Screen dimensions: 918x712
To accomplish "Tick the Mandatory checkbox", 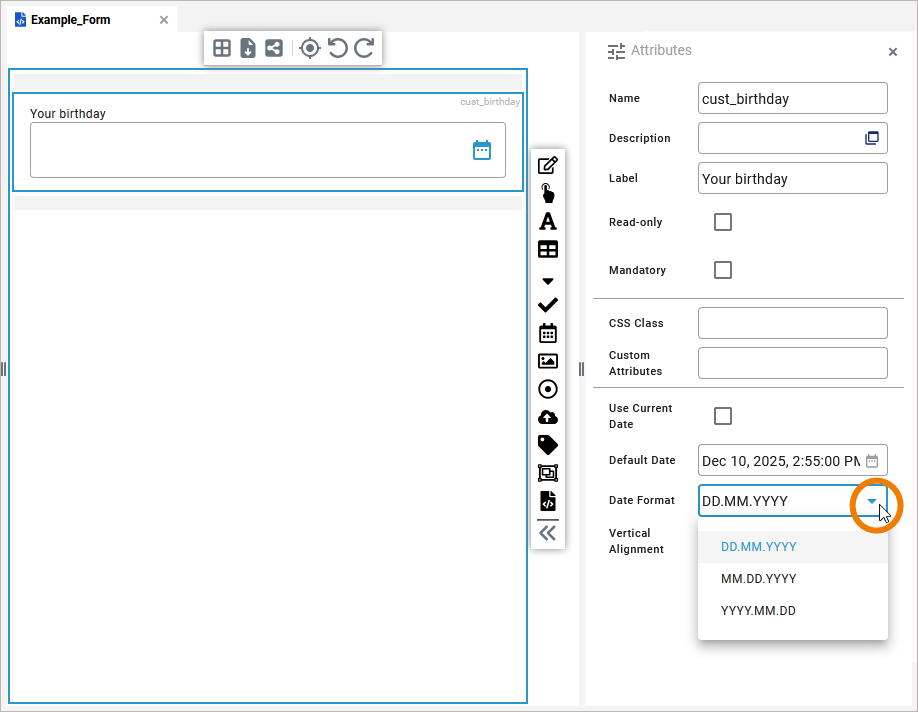I will pyautogui.click(x=723, y=270).
